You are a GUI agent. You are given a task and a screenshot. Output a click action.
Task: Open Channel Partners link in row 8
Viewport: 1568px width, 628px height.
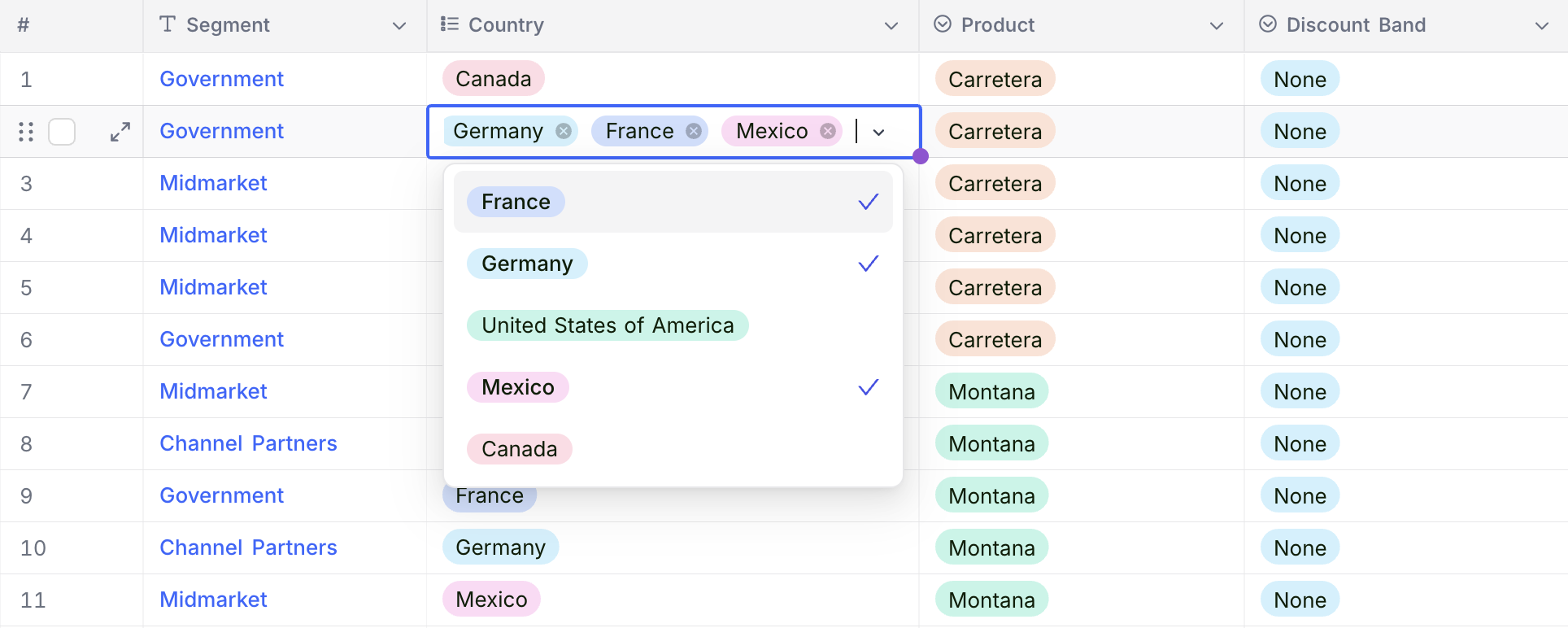coord(248,443)
